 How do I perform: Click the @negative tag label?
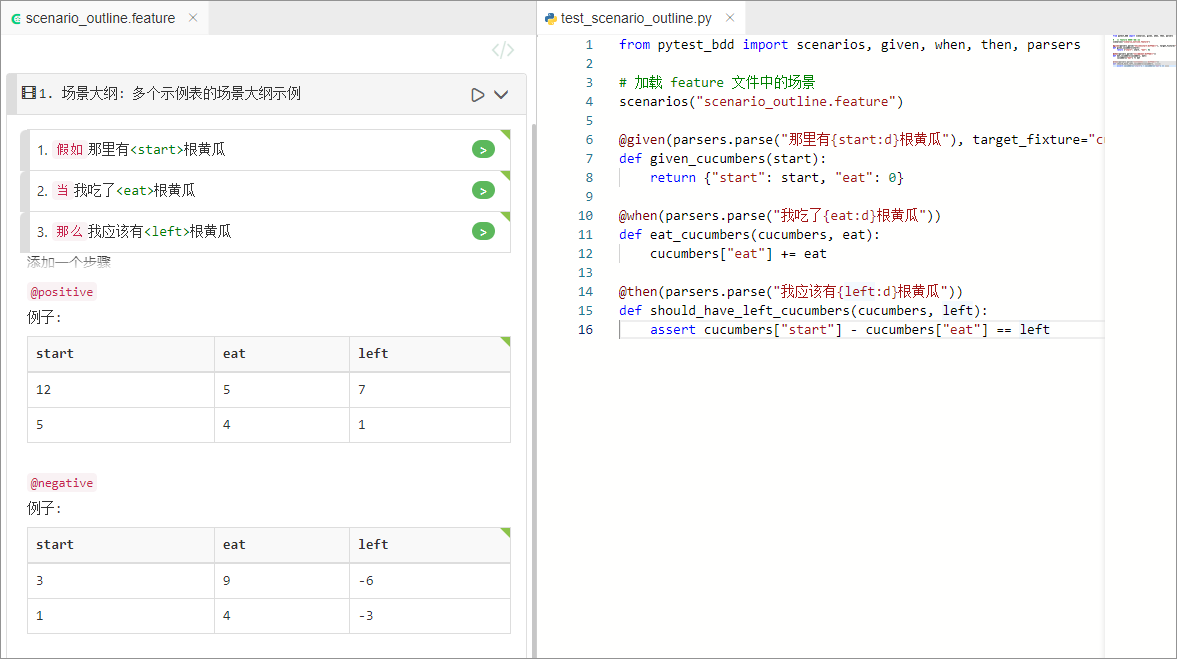pos(62,483)
